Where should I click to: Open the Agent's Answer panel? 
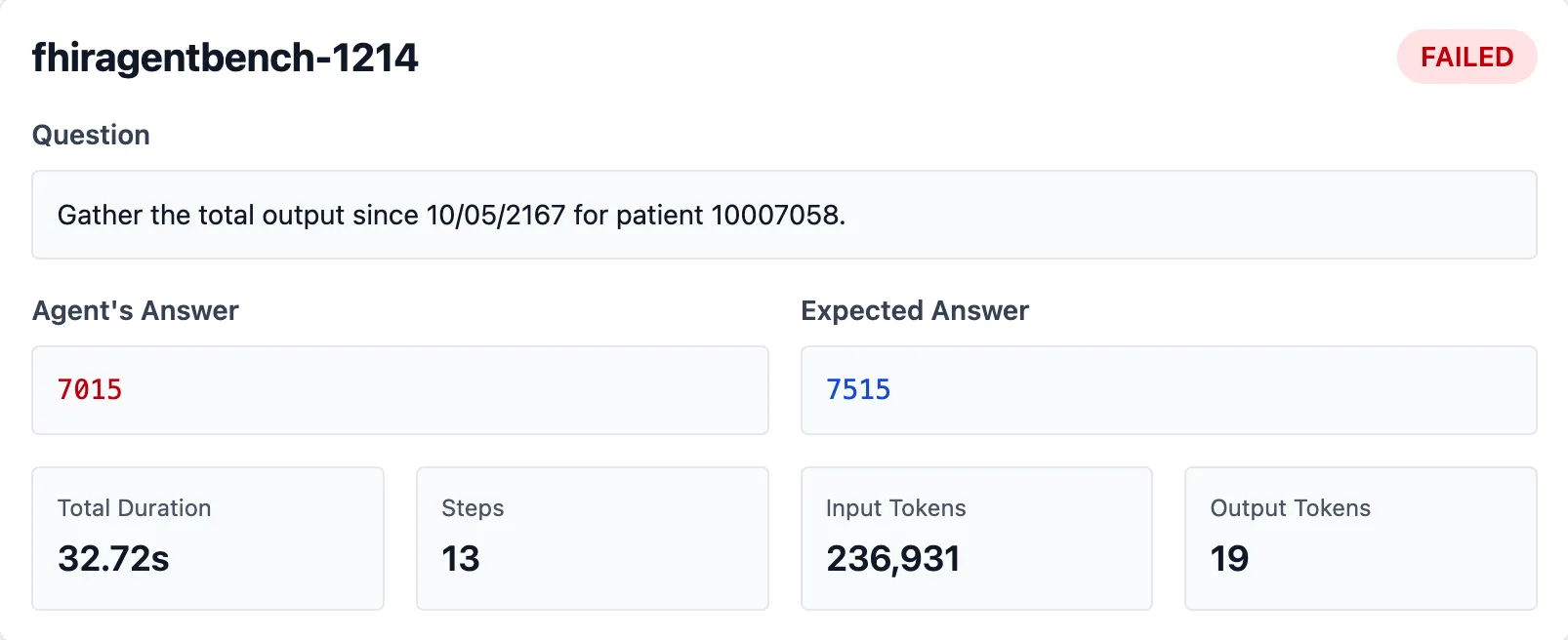pyautogui.click(x=400, y=389)
